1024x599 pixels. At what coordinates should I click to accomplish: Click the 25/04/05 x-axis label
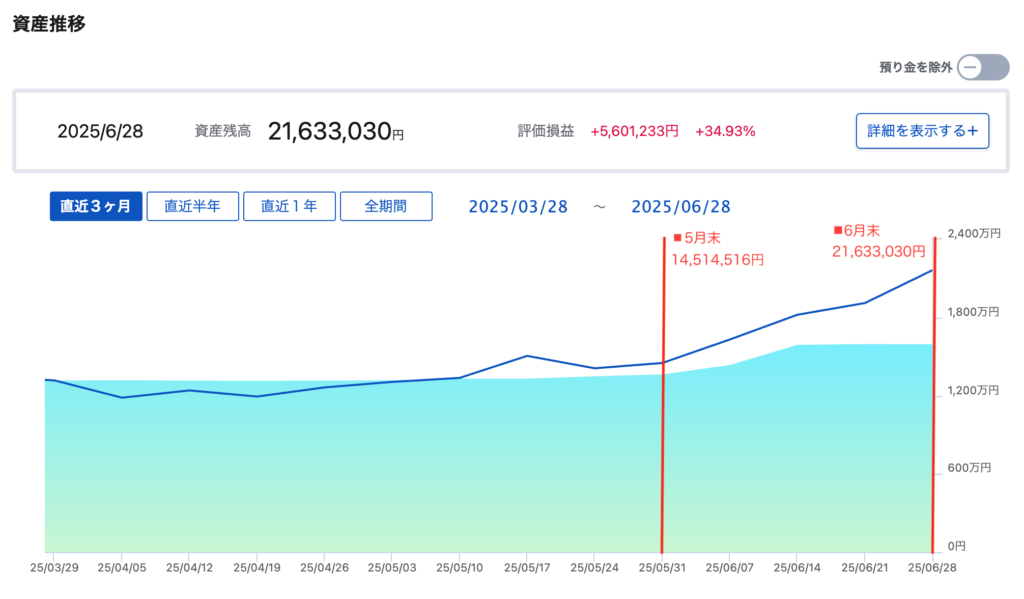tap(121, 568)
